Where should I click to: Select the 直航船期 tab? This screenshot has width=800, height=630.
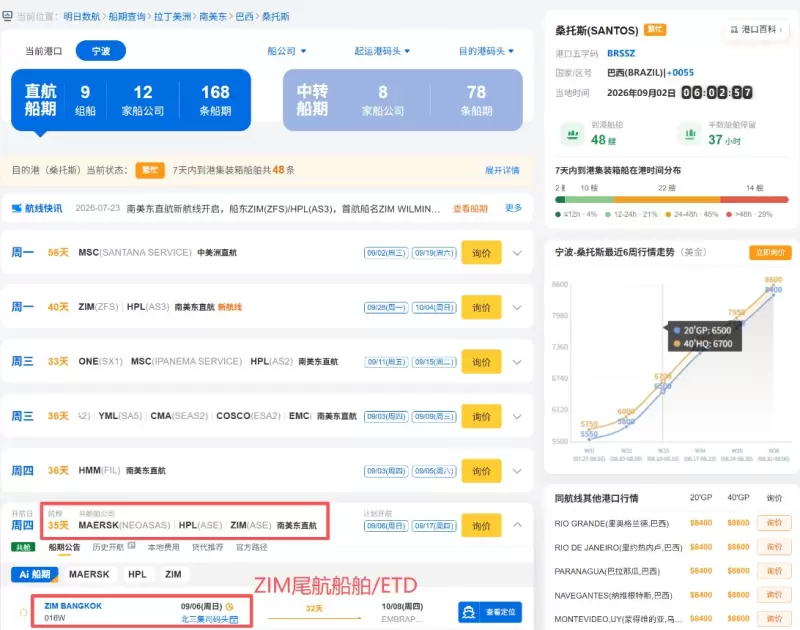point(131,100)
